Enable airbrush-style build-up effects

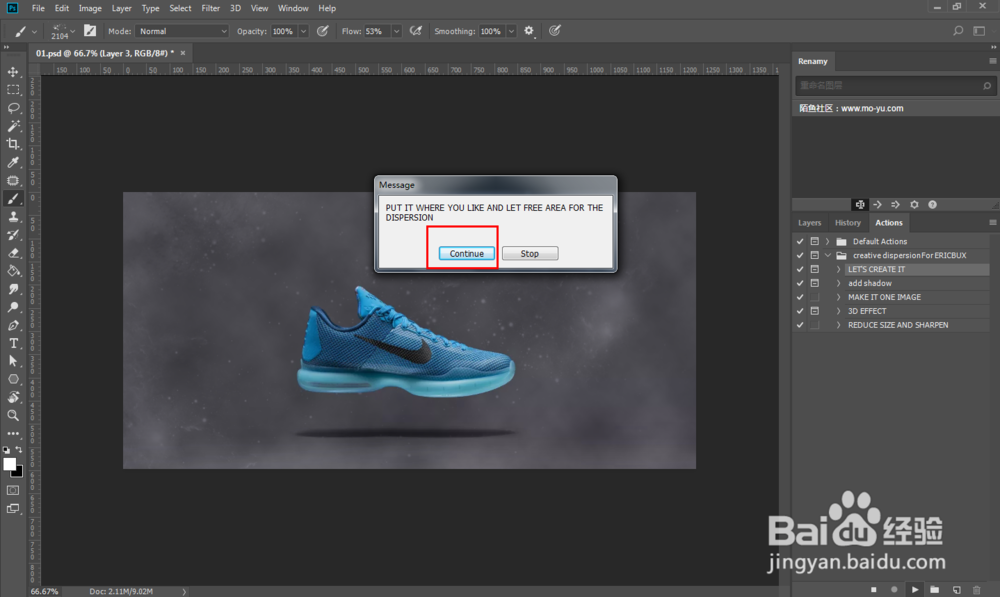416,31
